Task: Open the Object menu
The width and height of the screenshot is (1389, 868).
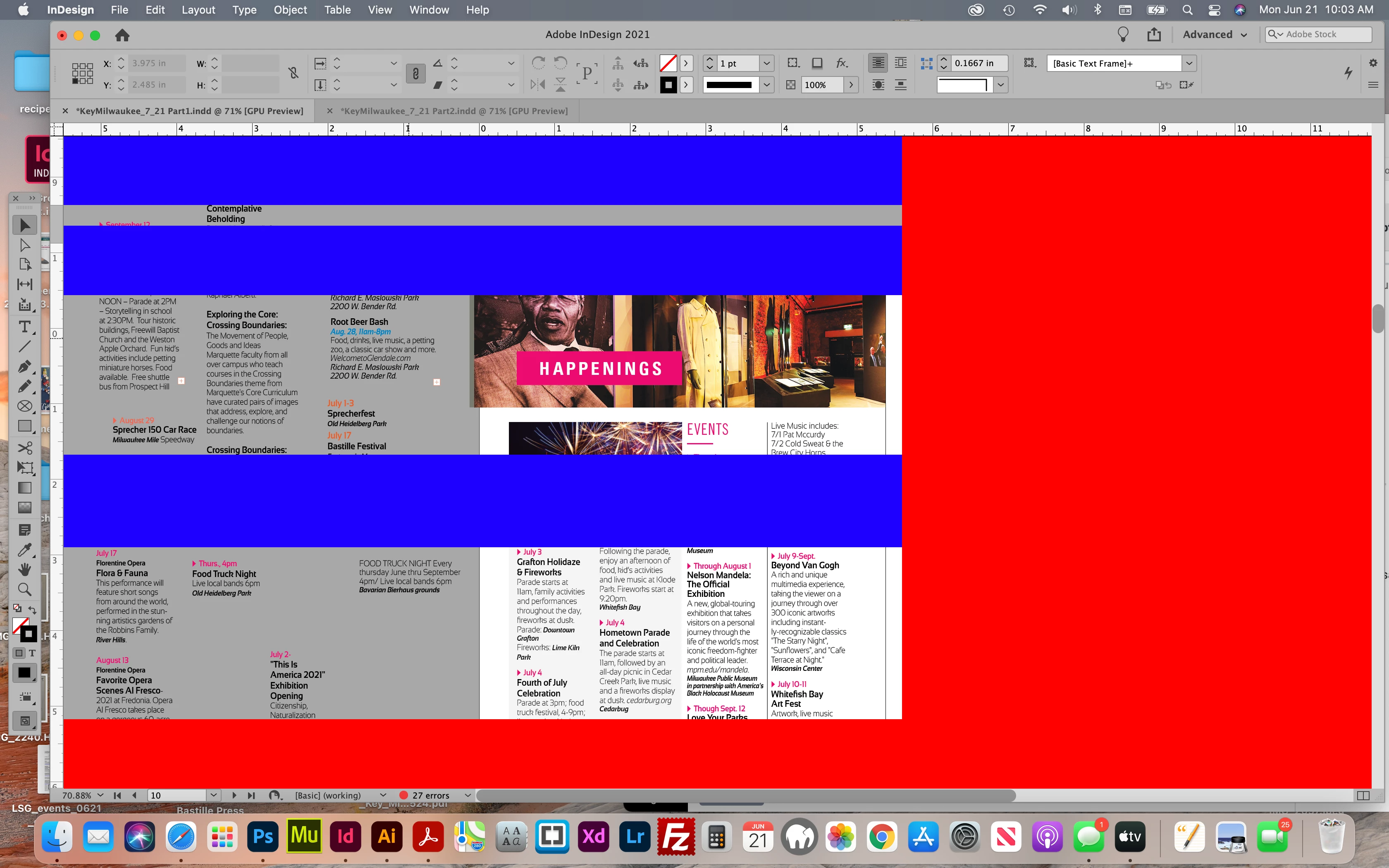Action: (x=290, y=10)
